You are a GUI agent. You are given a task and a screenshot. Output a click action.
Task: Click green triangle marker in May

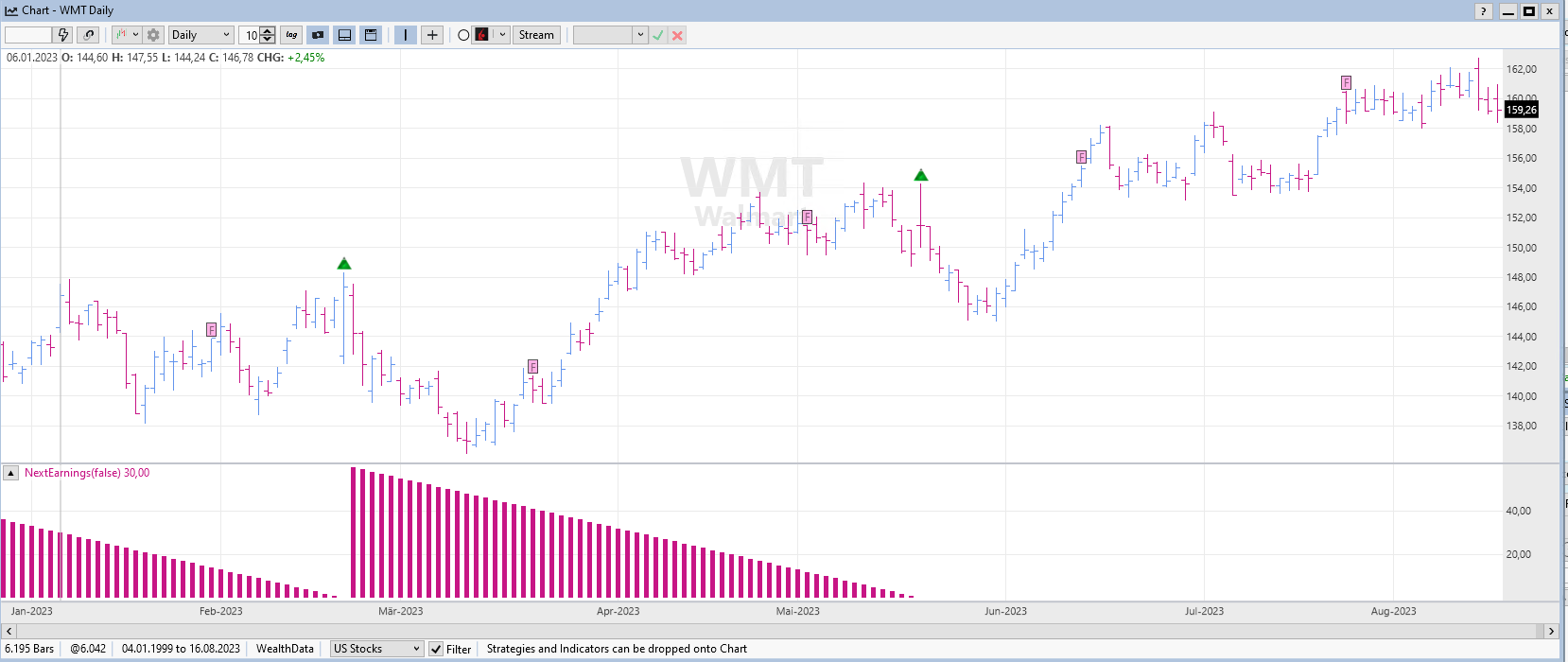921,175
